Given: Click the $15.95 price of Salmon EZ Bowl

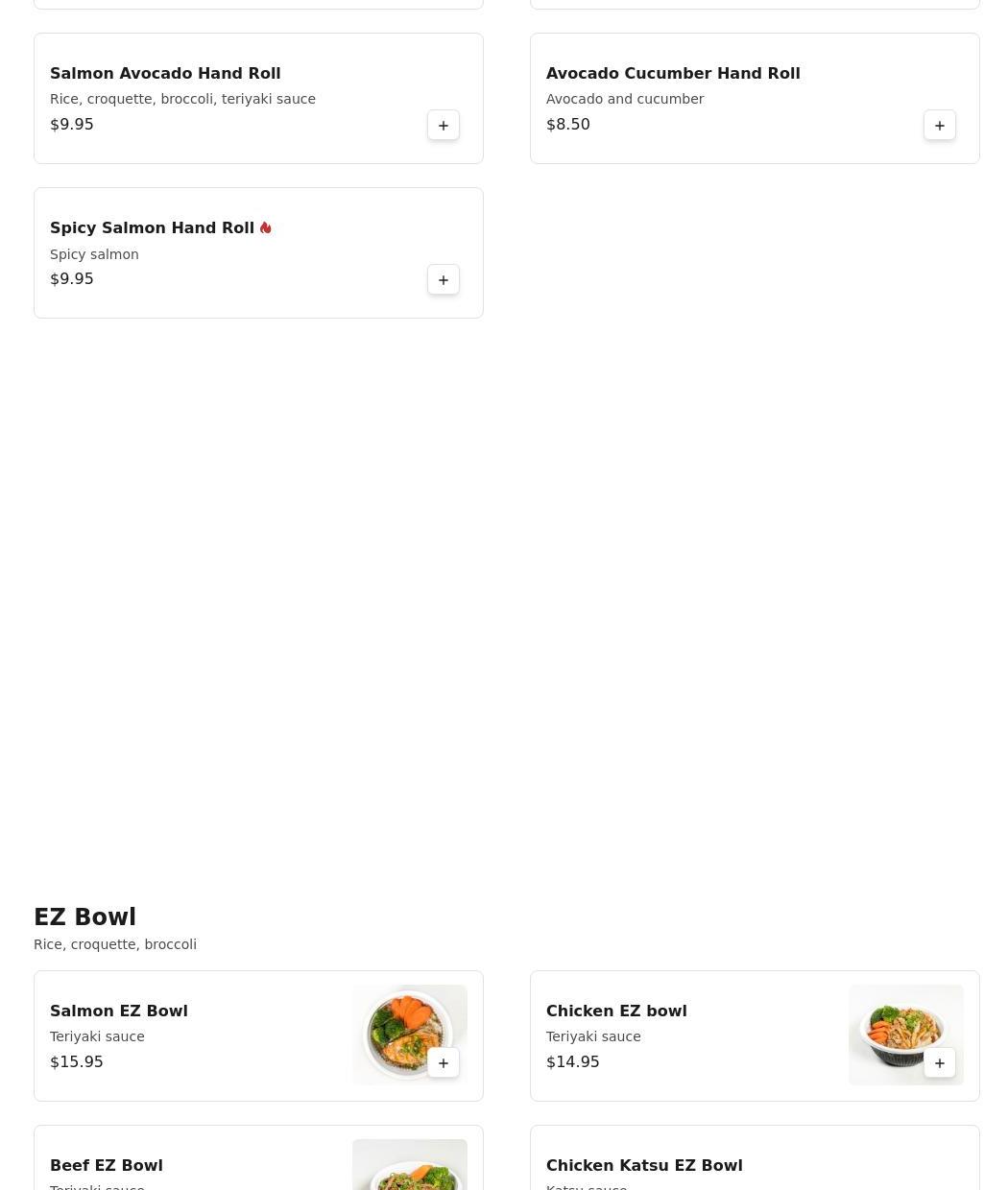Looking at the screenshot, I should click(77, 1061).
